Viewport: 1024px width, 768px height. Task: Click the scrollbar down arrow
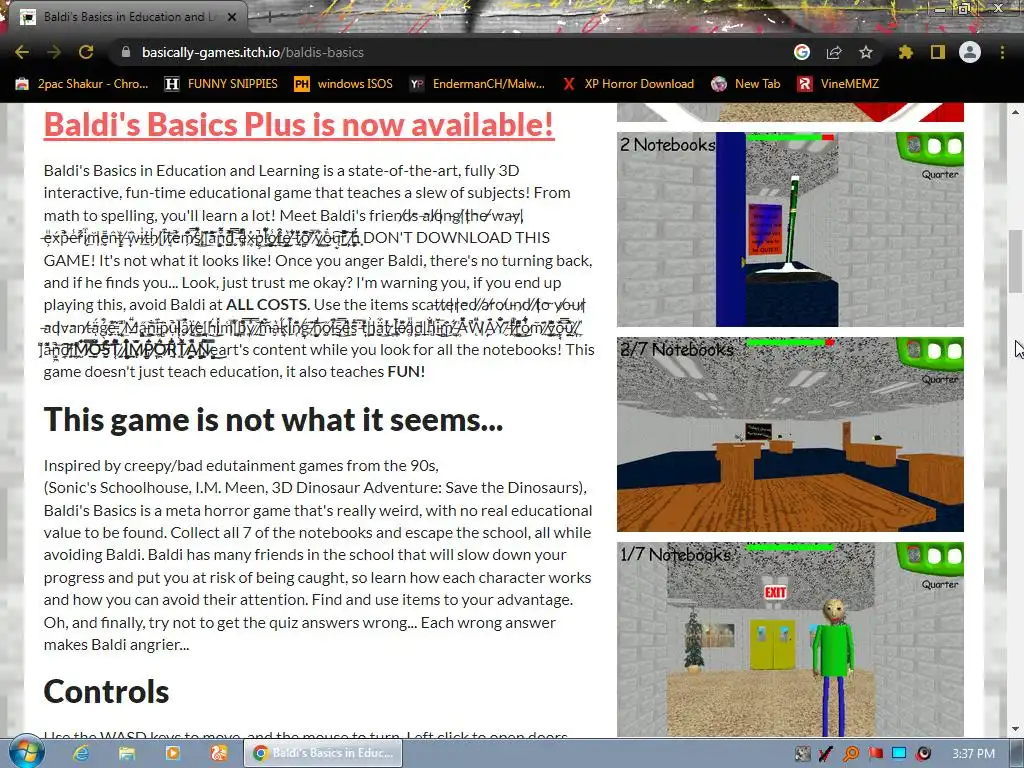(1016, 729)
